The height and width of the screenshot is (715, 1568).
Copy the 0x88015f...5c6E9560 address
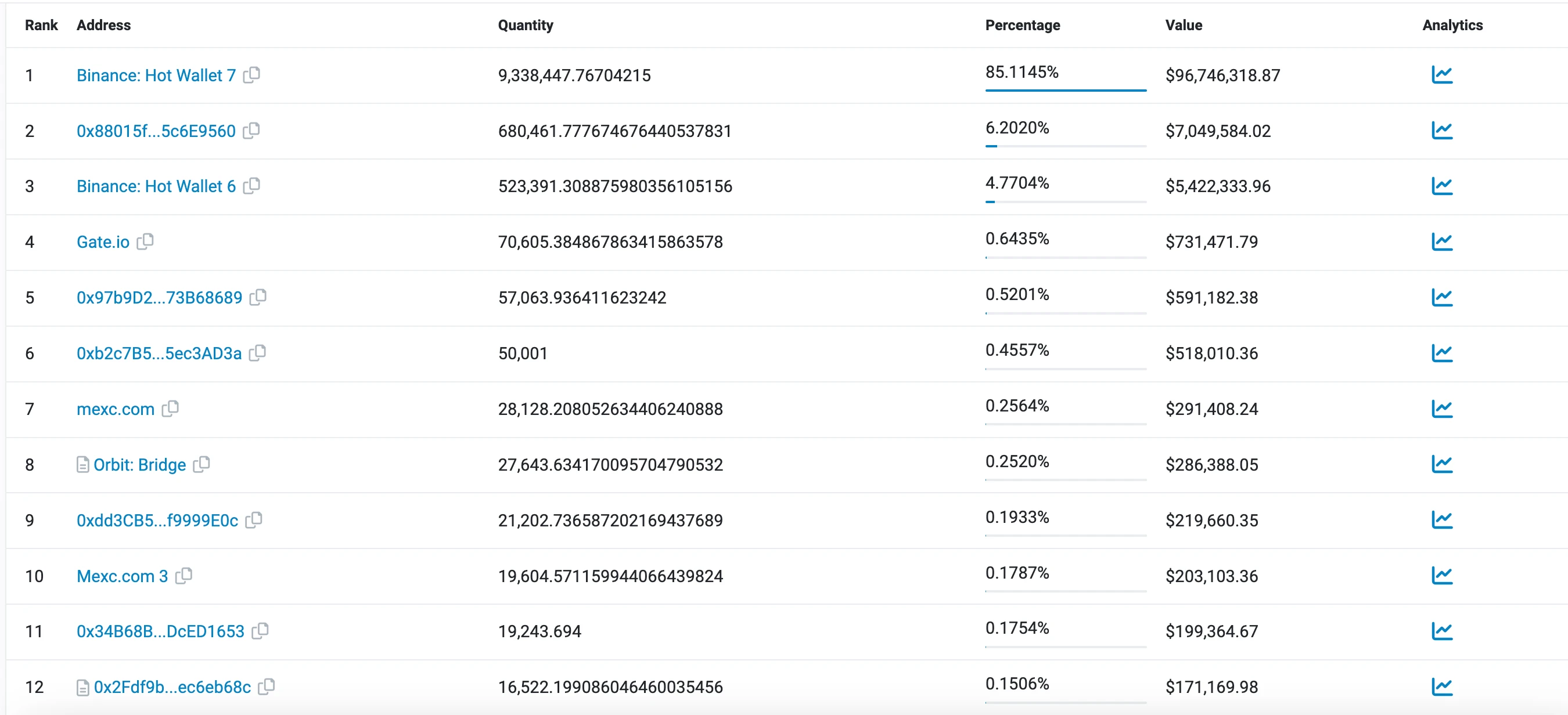click(252, 130)
